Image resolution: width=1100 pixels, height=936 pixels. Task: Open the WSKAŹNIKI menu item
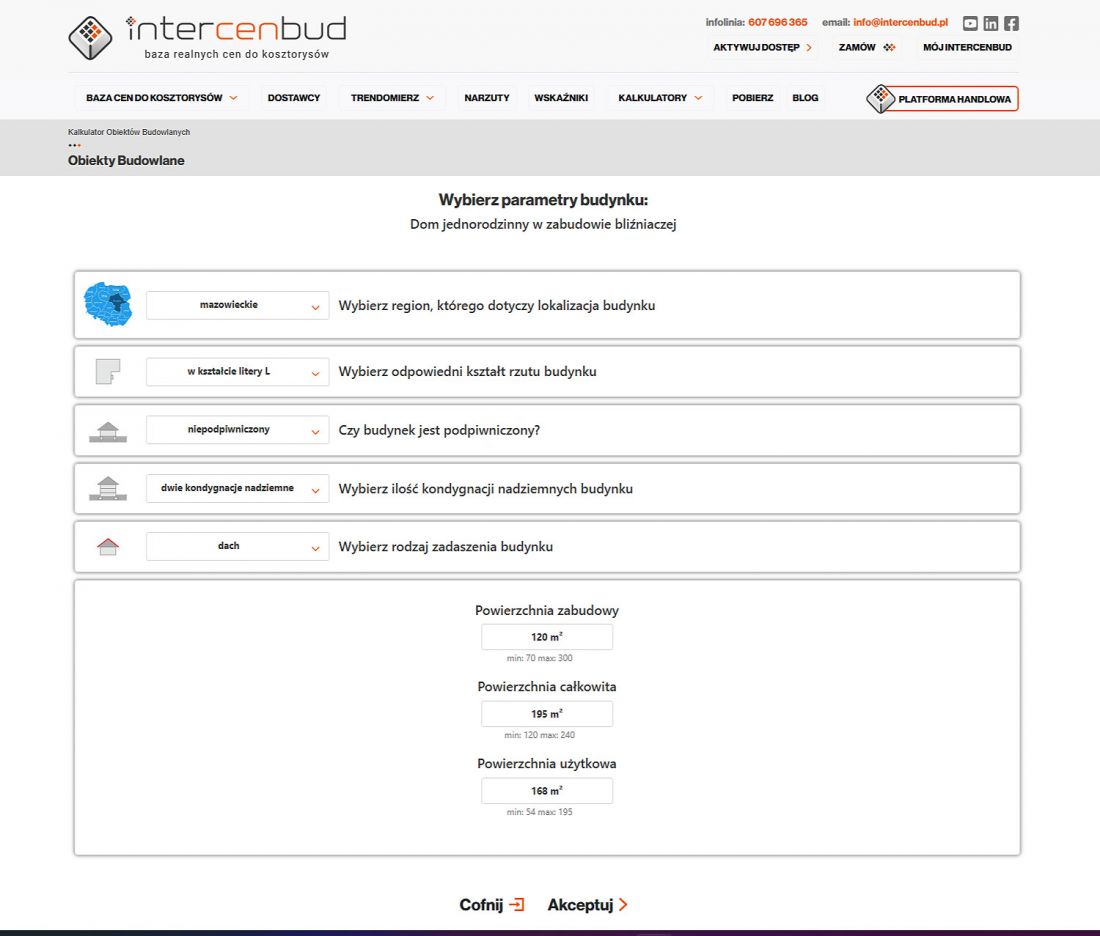[x=561, y=98]
